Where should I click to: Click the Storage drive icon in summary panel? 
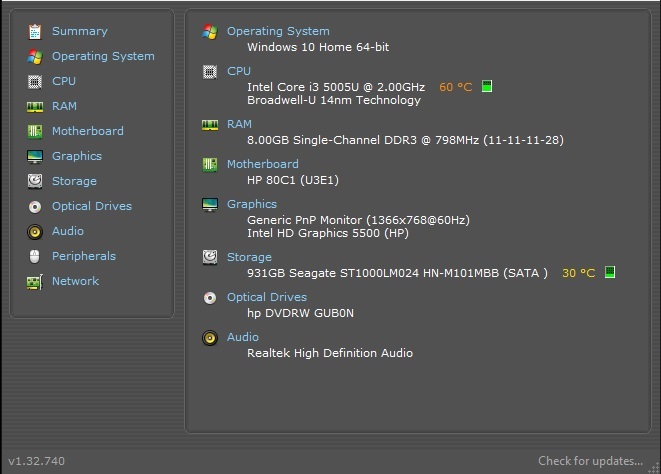tap(210, 257)
